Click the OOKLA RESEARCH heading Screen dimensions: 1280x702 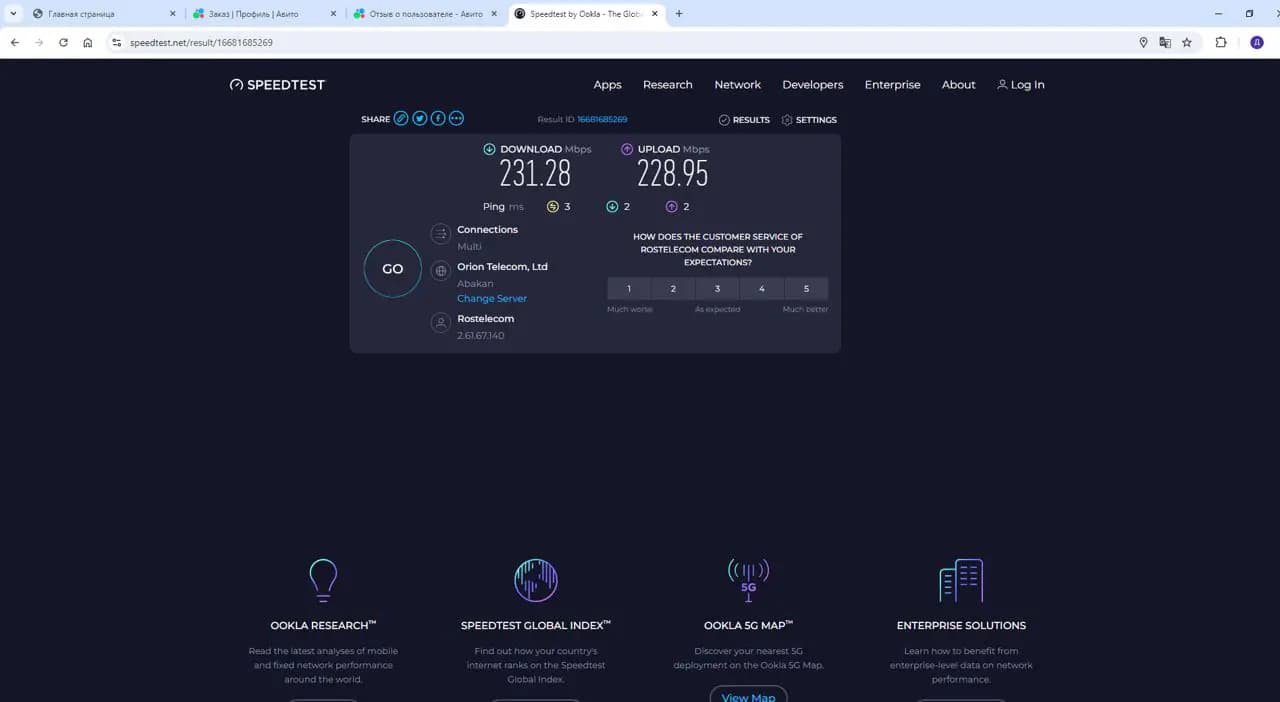pyautogui.click(x=323, y=626)
